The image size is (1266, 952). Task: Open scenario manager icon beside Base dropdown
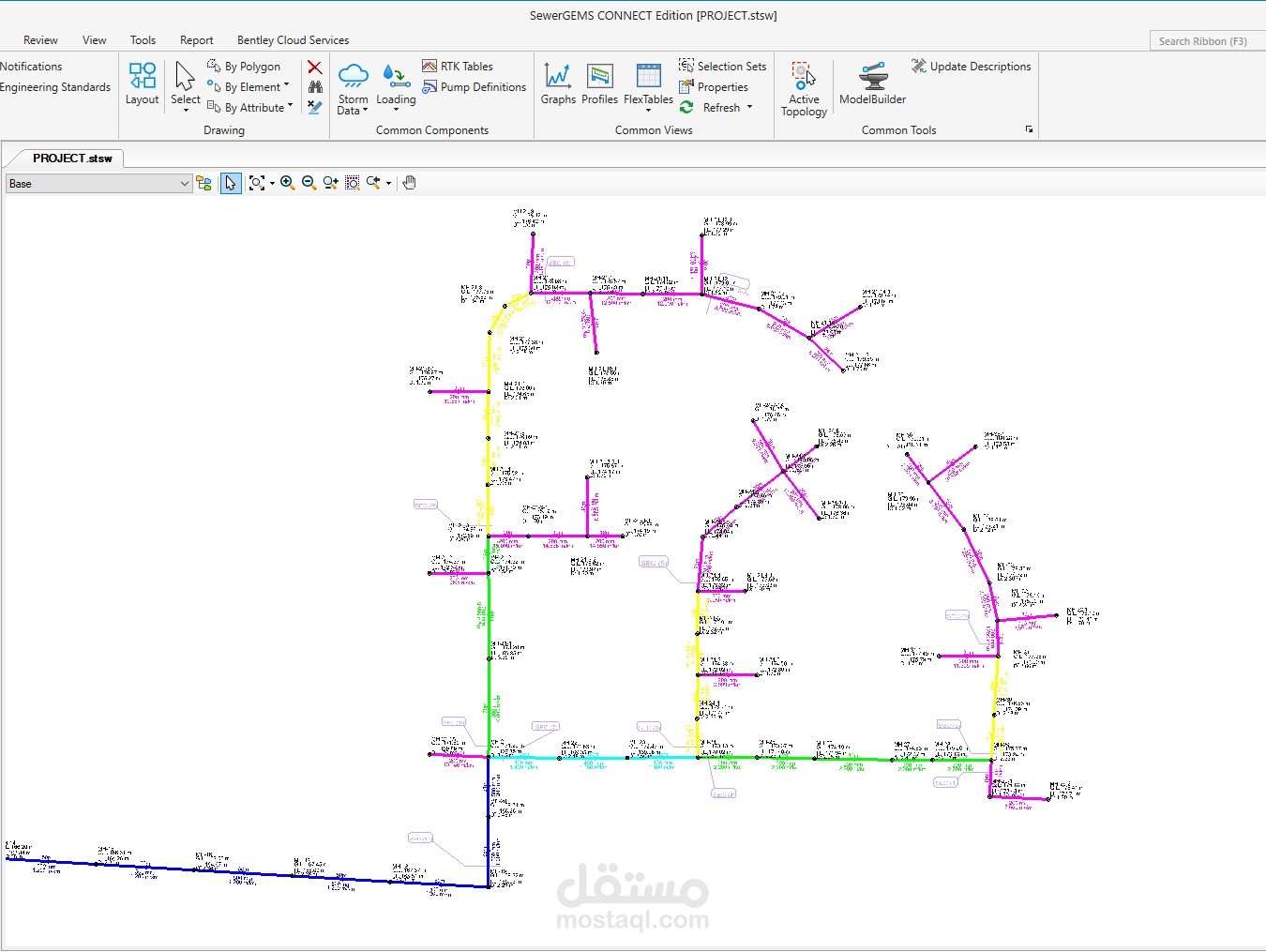coord(203,183)
